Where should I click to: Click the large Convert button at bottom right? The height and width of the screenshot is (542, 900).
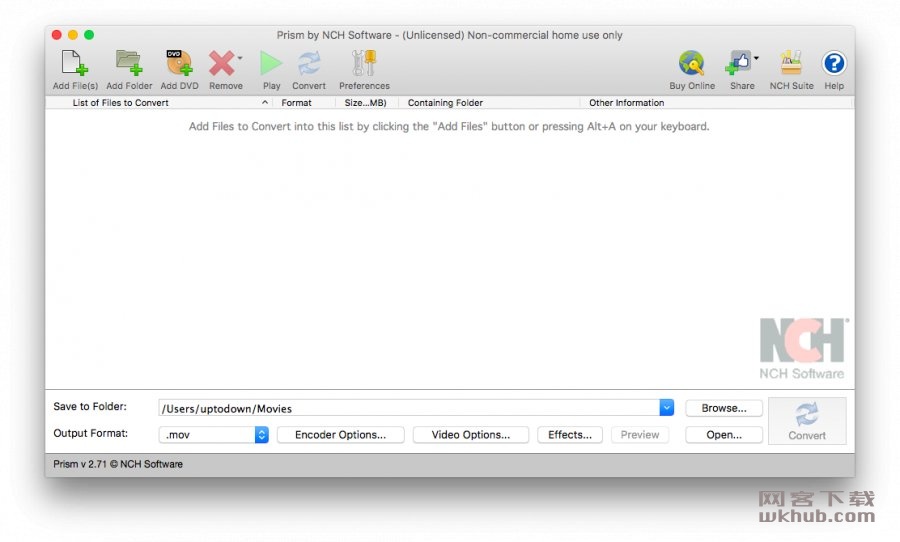[x=807, y=421]
